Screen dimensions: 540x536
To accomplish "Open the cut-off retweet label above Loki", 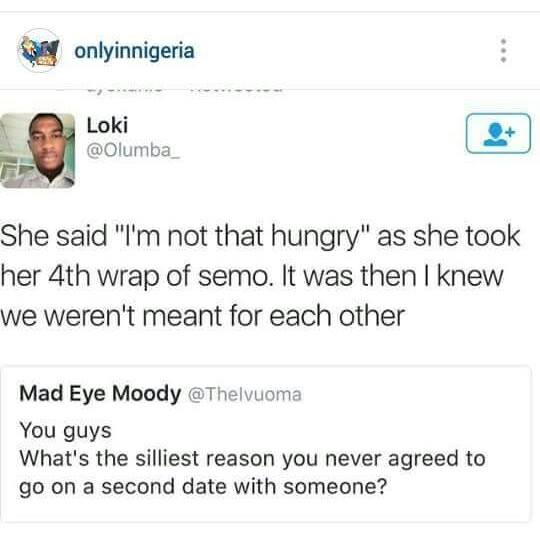I will click(x=186, y=91).
